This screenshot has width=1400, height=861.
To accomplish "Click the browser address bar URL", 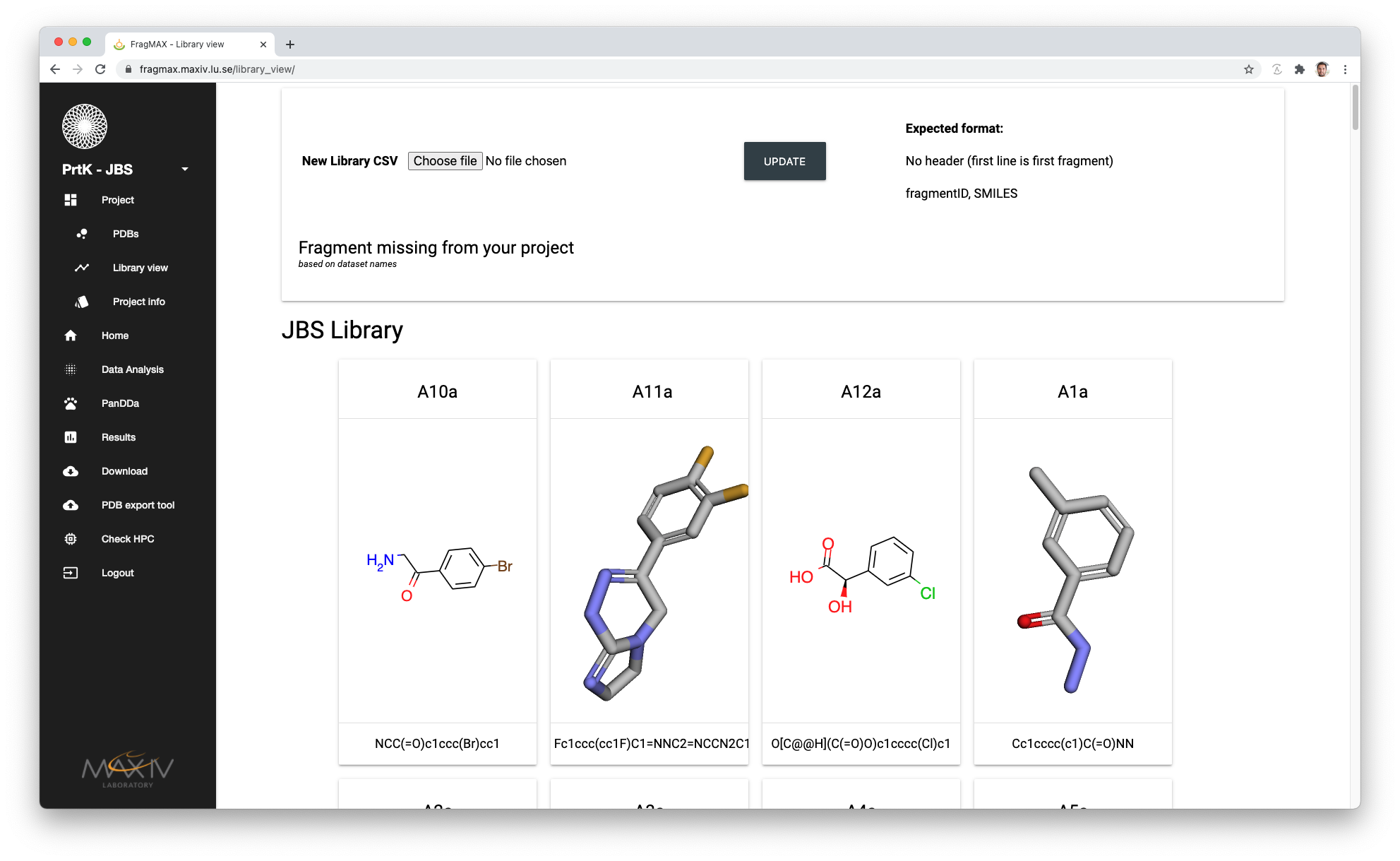I will coord(217,69).
